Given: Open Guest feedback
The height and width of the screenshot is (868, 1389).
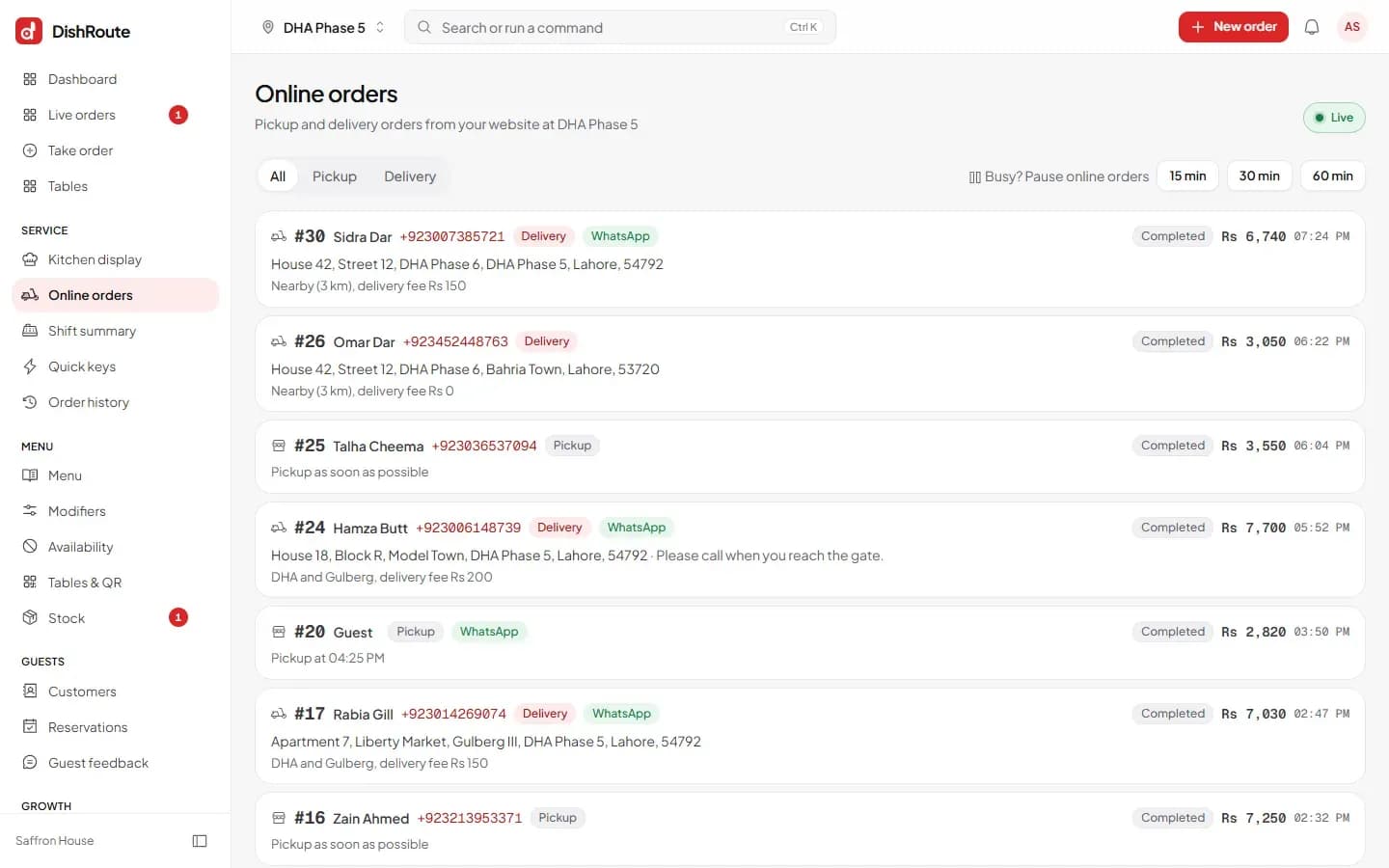Looking at the screenshot, I should pos(116,763).
